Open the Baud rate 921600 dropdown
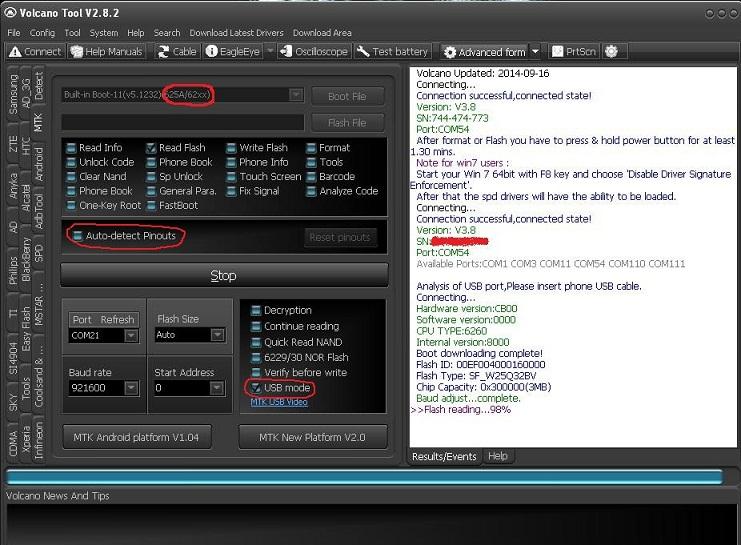The image size is (741, 545). click(x=131, y=388)
